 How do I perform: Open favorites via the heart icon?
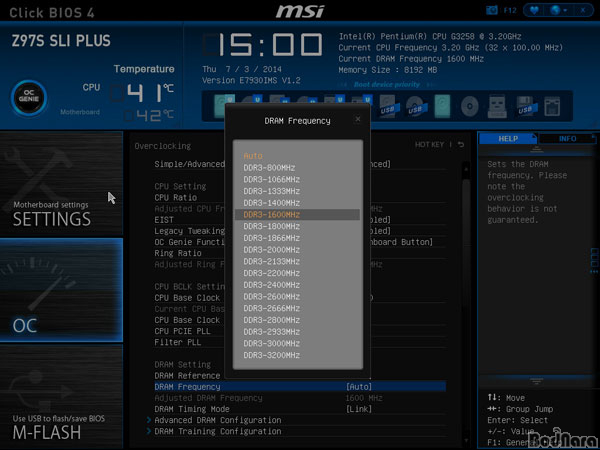click(x=534, y=10)
